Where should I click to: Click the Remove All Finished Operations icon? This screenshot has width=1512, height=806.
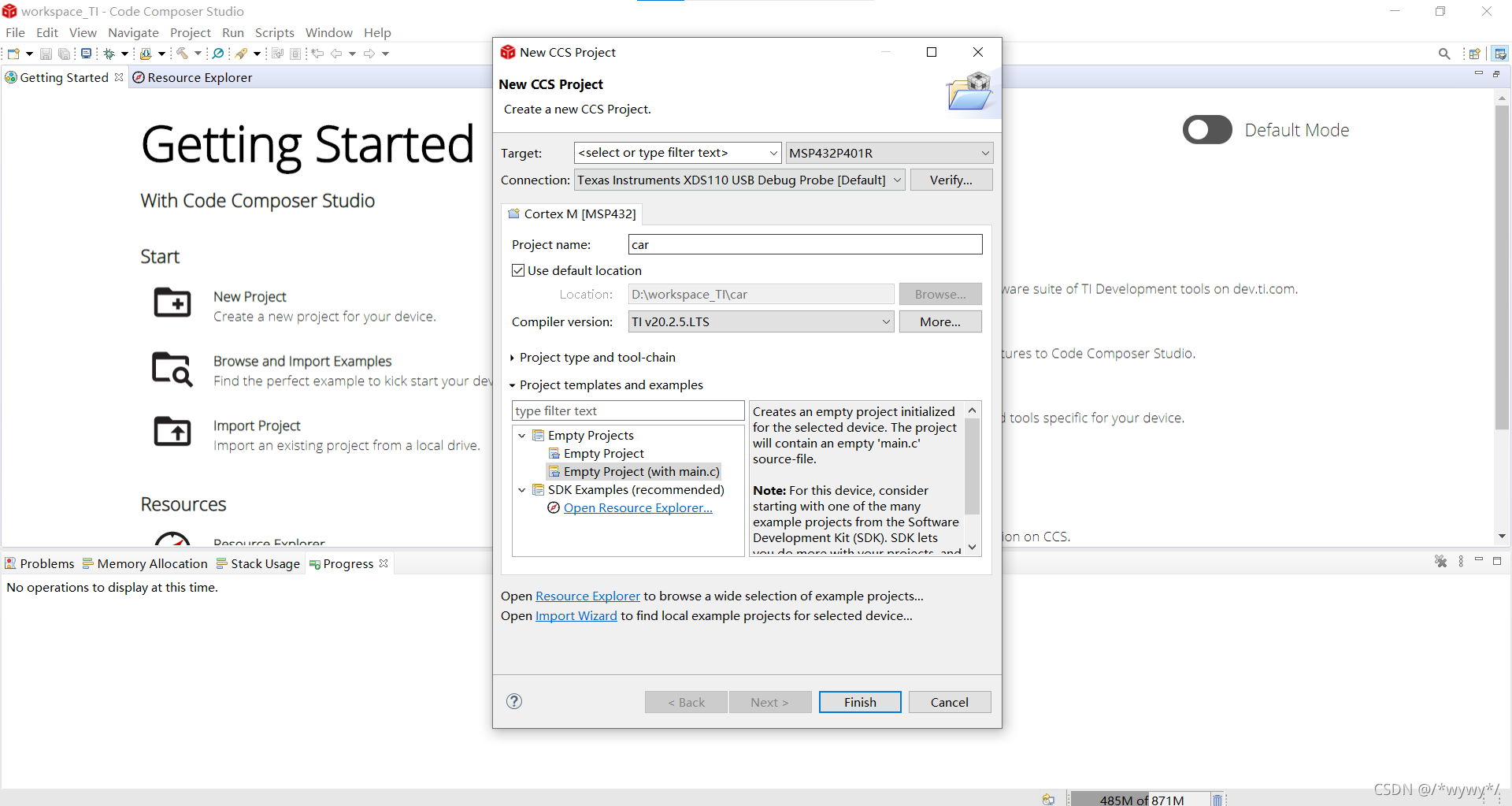click(1440, 561)
